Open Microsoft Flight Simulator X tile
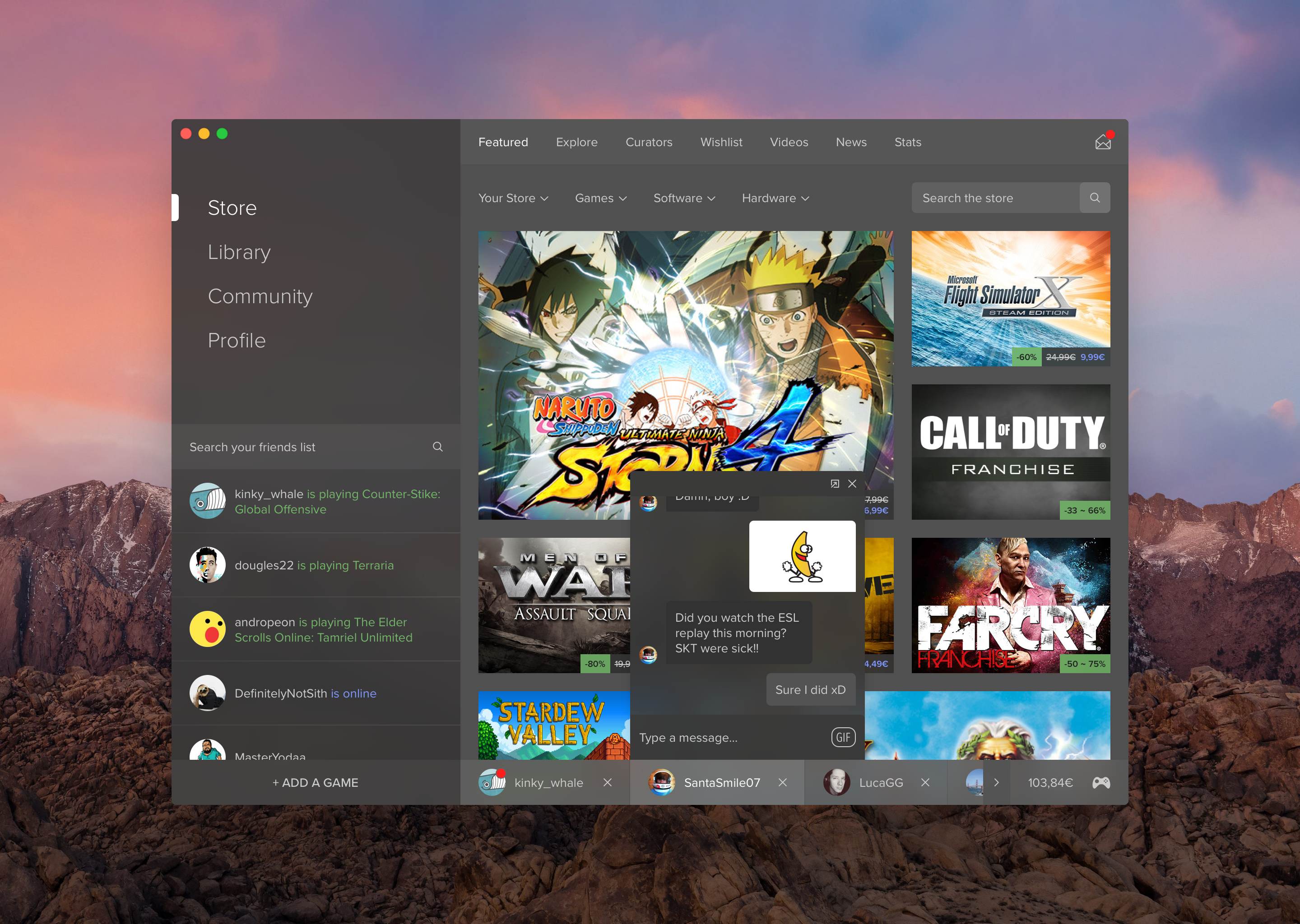The height and width of the screenshot is (924, 1300). [x=1010, y=298]
